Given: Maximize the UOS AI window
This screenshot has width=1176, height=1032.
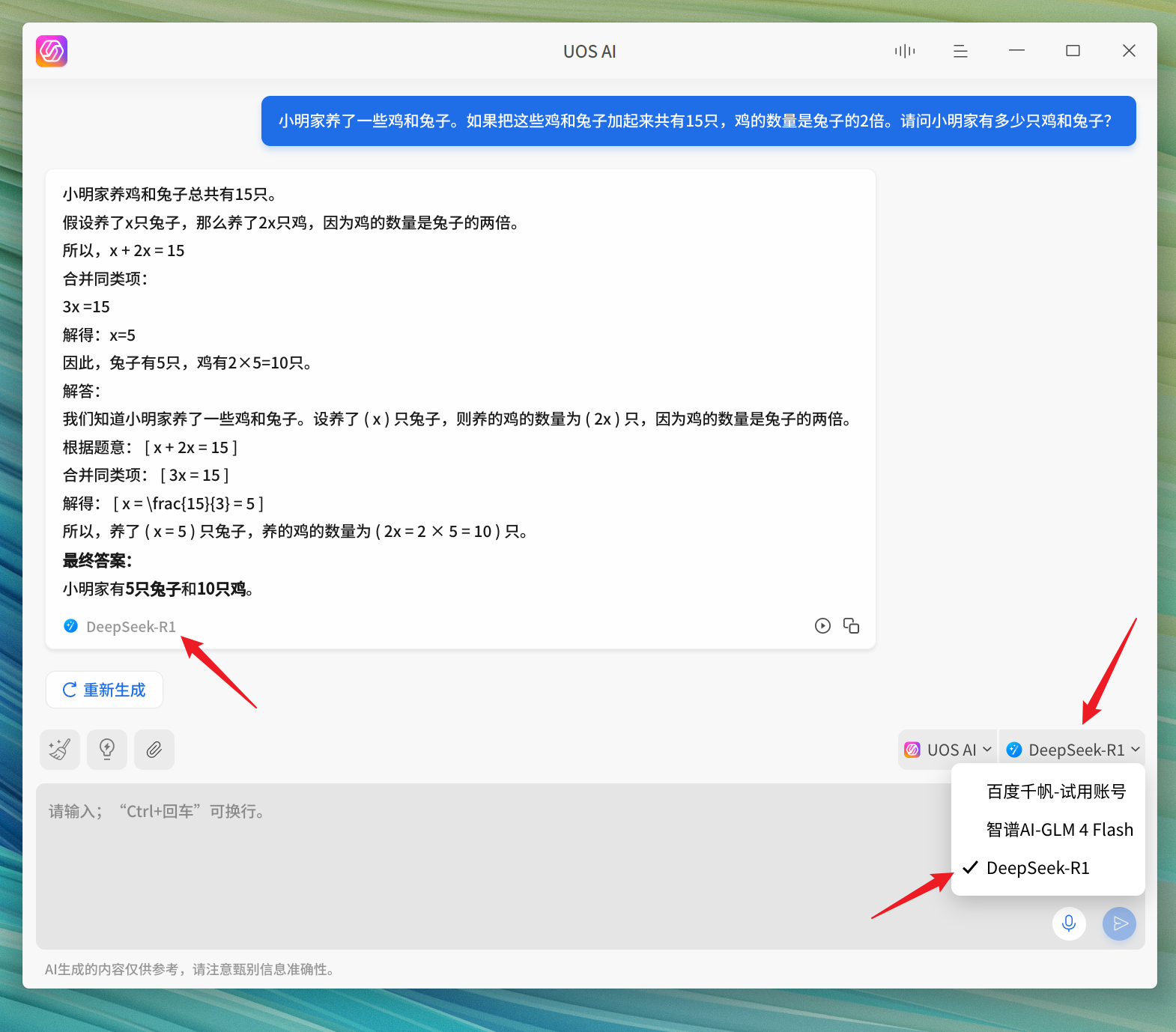Looking at the screenshot, I should pyautogui.click(x=1073, y=51).
